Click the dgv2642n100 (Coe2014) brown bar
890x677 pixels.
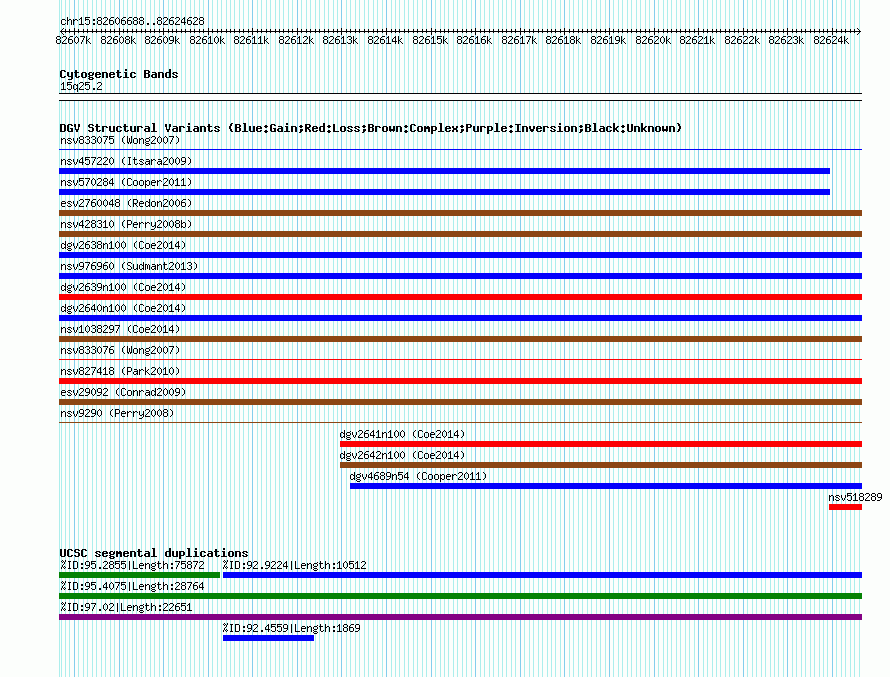[x=601, y=465]
